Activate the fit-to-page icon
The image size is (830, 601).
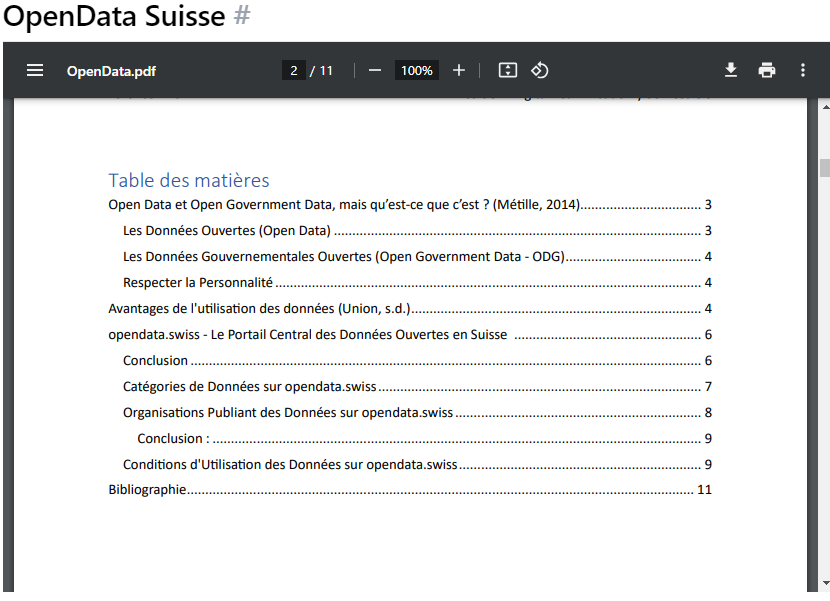point(507,70)
